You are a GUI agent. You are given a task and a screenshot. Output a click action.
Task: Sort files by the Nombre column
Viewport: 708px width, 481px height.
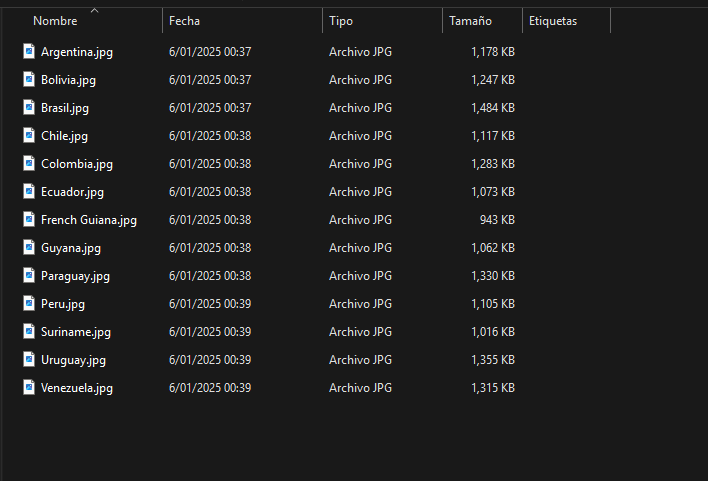(55, 21)
